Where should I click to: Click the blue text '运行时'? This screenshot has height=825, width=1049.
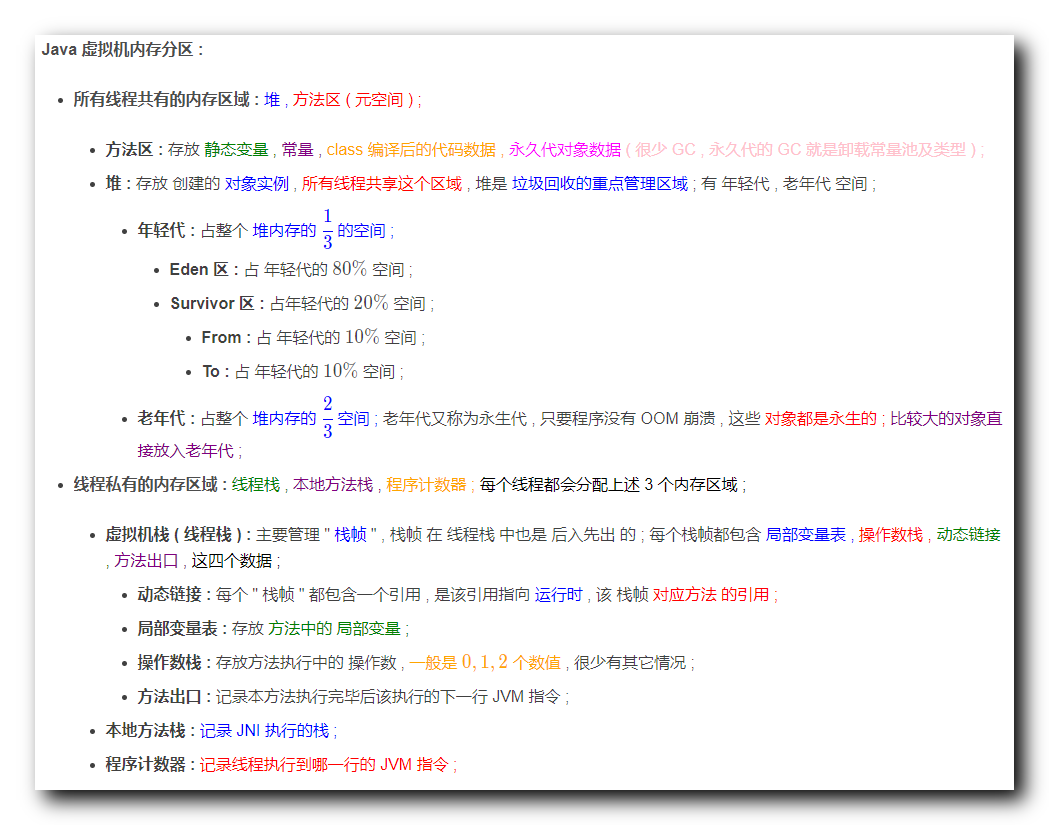[x=559, y=595]
